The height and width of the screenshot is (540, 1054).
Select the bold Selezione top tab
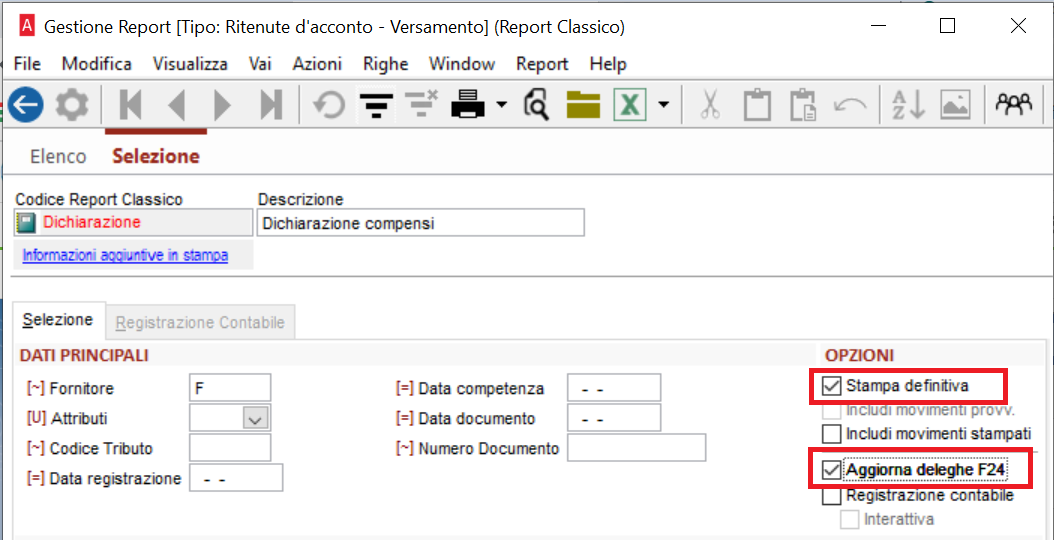(x=156, y=157)
